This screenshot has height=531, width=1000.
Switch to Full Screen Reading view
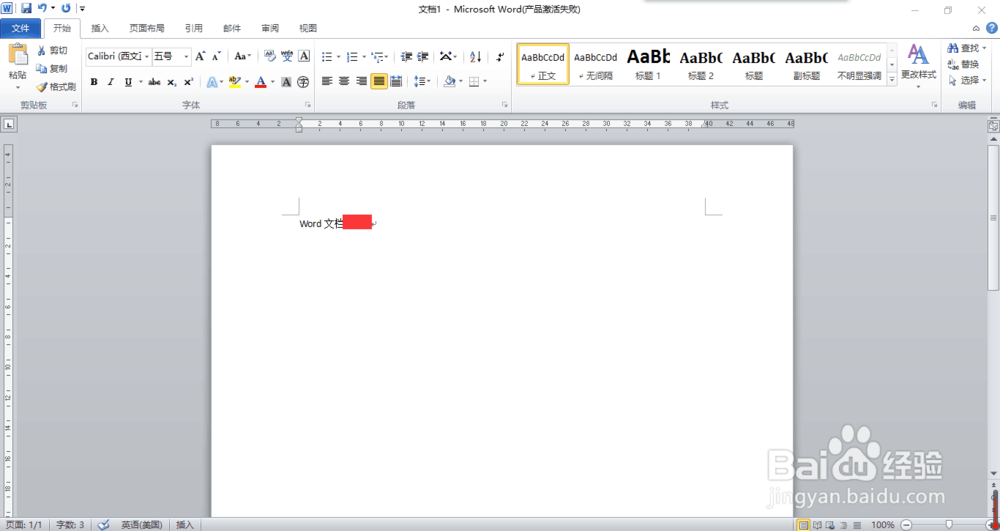pyautogui.click(x=818, y=525)
